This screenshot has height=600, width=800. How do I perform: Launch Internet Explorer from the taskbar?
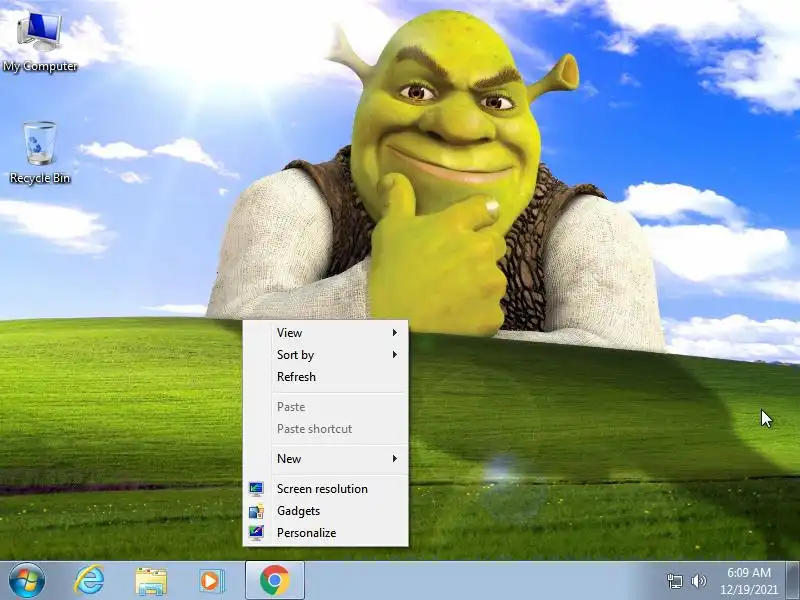[x=89, y=581]
